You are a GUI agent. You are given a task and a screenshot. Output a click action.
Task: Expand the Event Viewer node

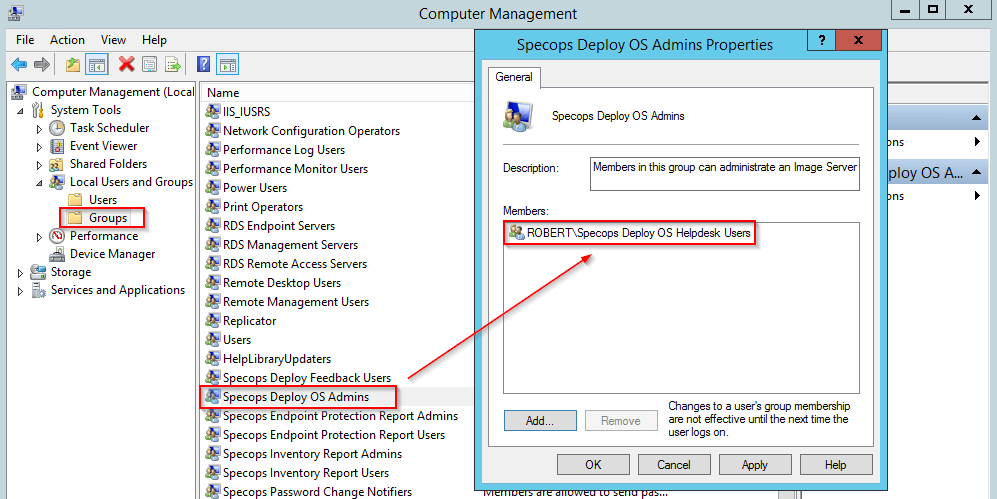pos(39,147)
